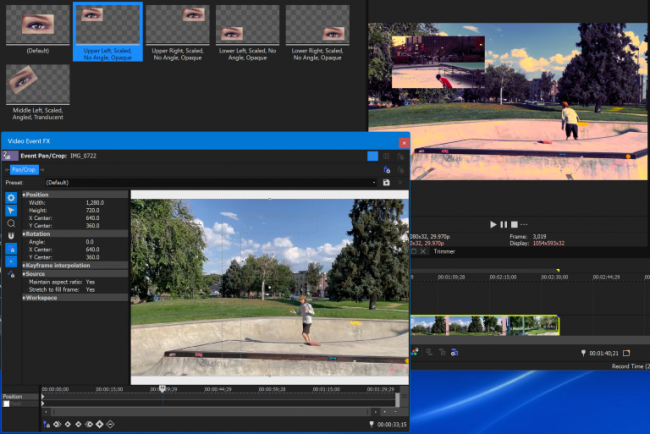Go to Last Keyframe button
Image resolution: width=650 pixels, height=434 pixels.
[x=89, y=424]
